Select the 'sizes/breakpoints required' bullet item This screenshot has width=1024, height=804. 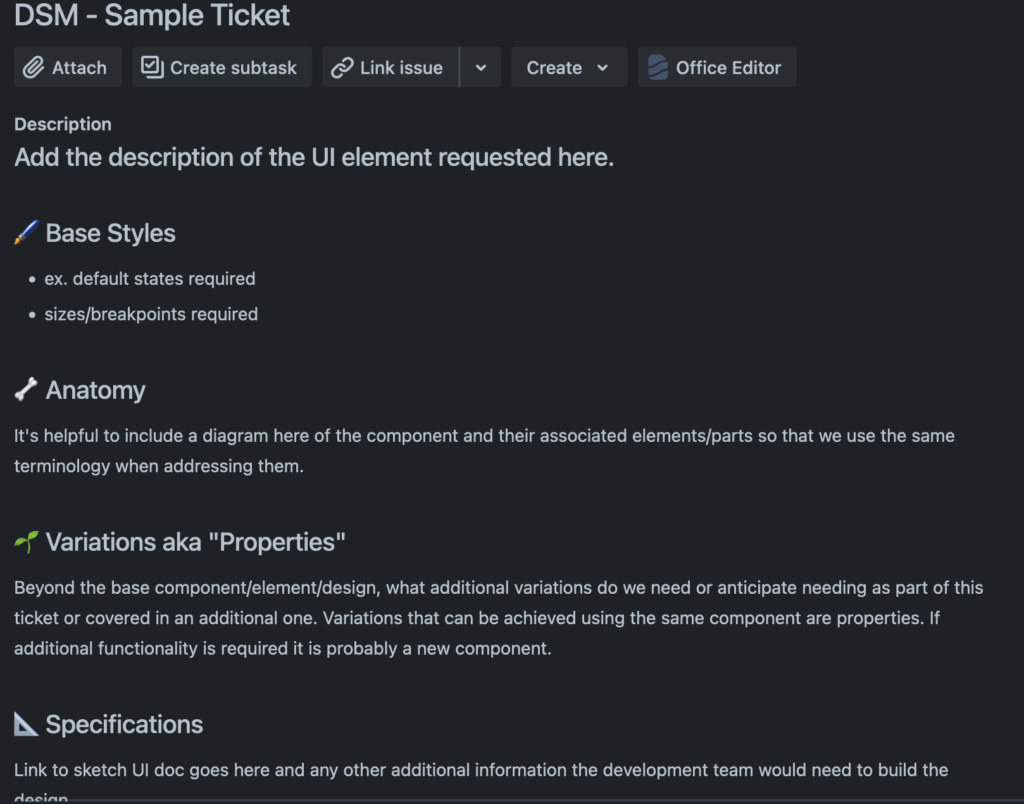[x=151, y=314]
